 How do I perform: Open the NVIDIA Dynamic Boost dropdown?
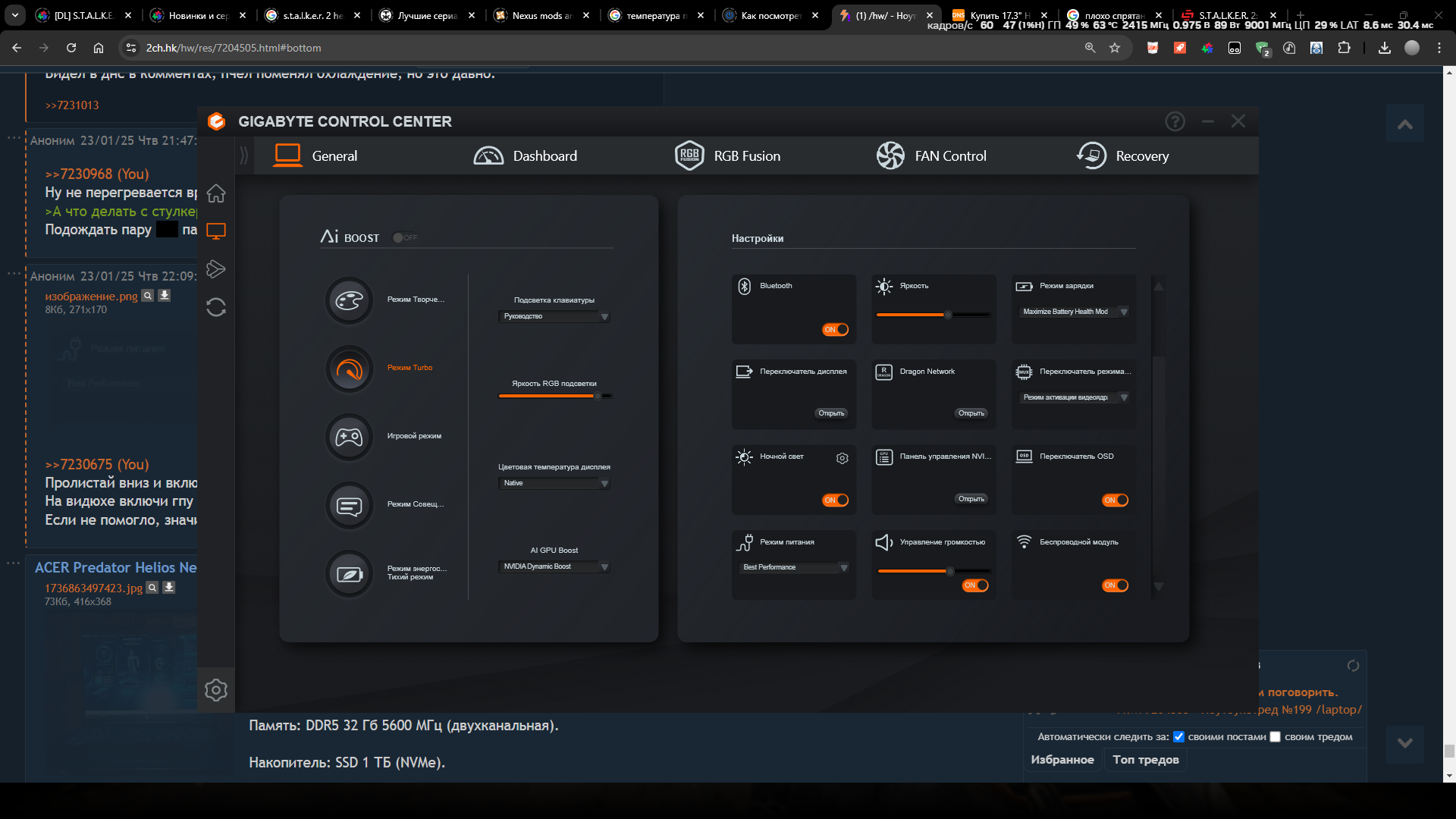pos(554,566)
